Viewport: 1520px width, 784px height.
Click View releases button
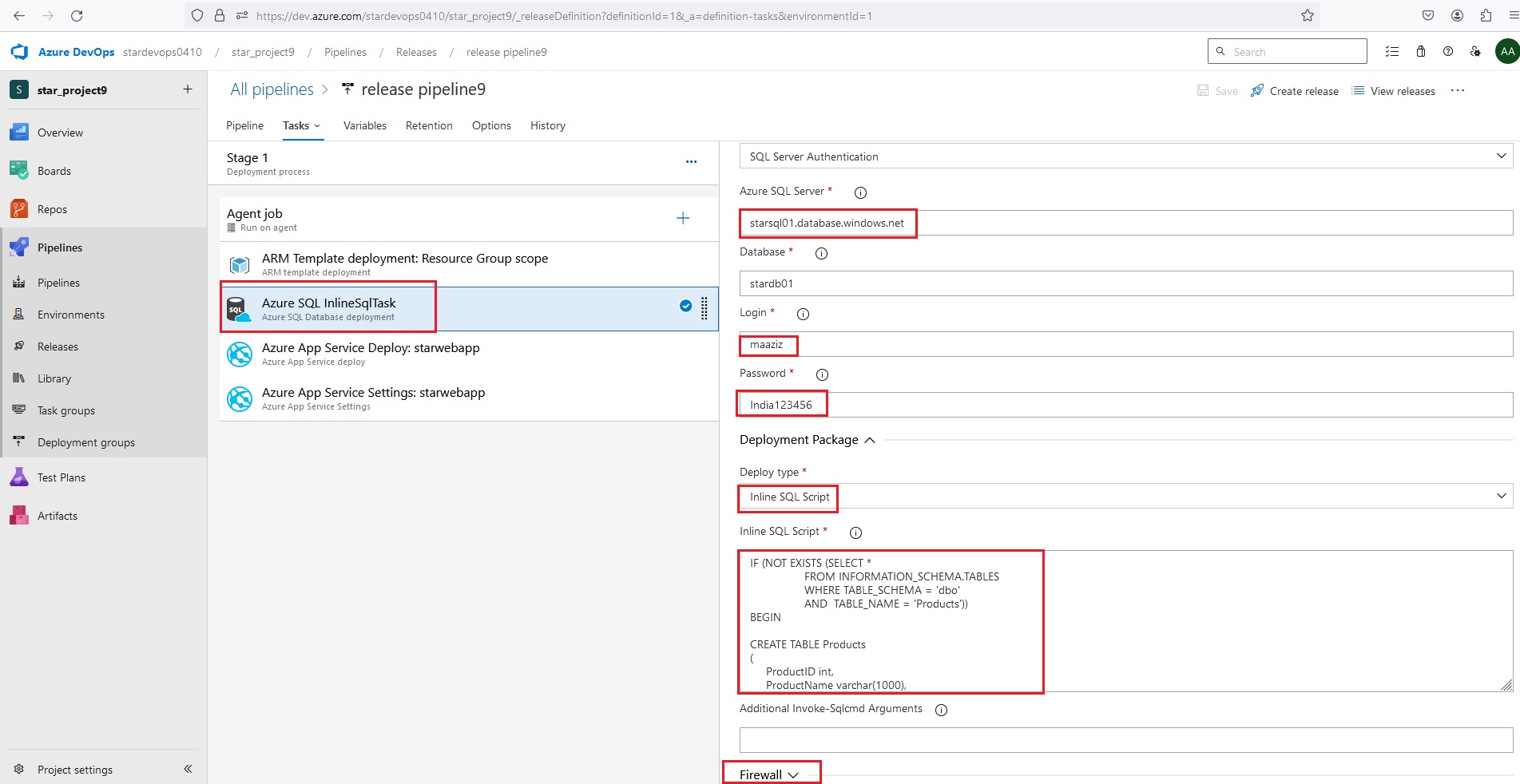click(x=1393, y=90)
